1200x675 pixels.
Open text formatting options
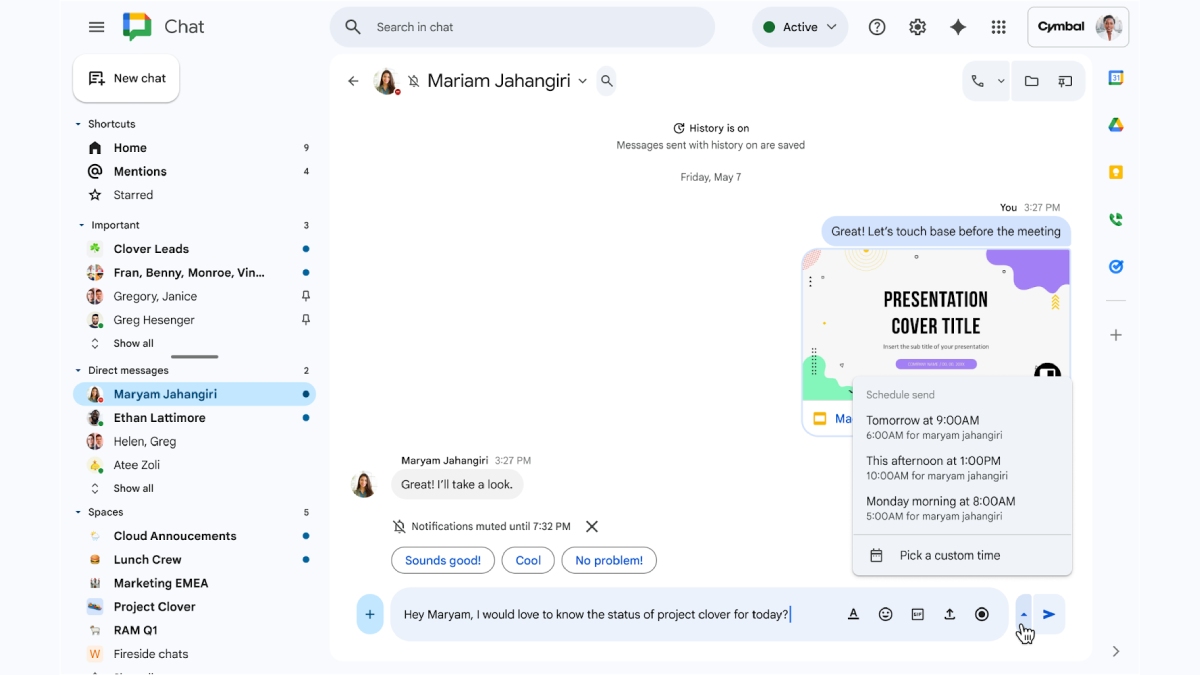(853, 614)
